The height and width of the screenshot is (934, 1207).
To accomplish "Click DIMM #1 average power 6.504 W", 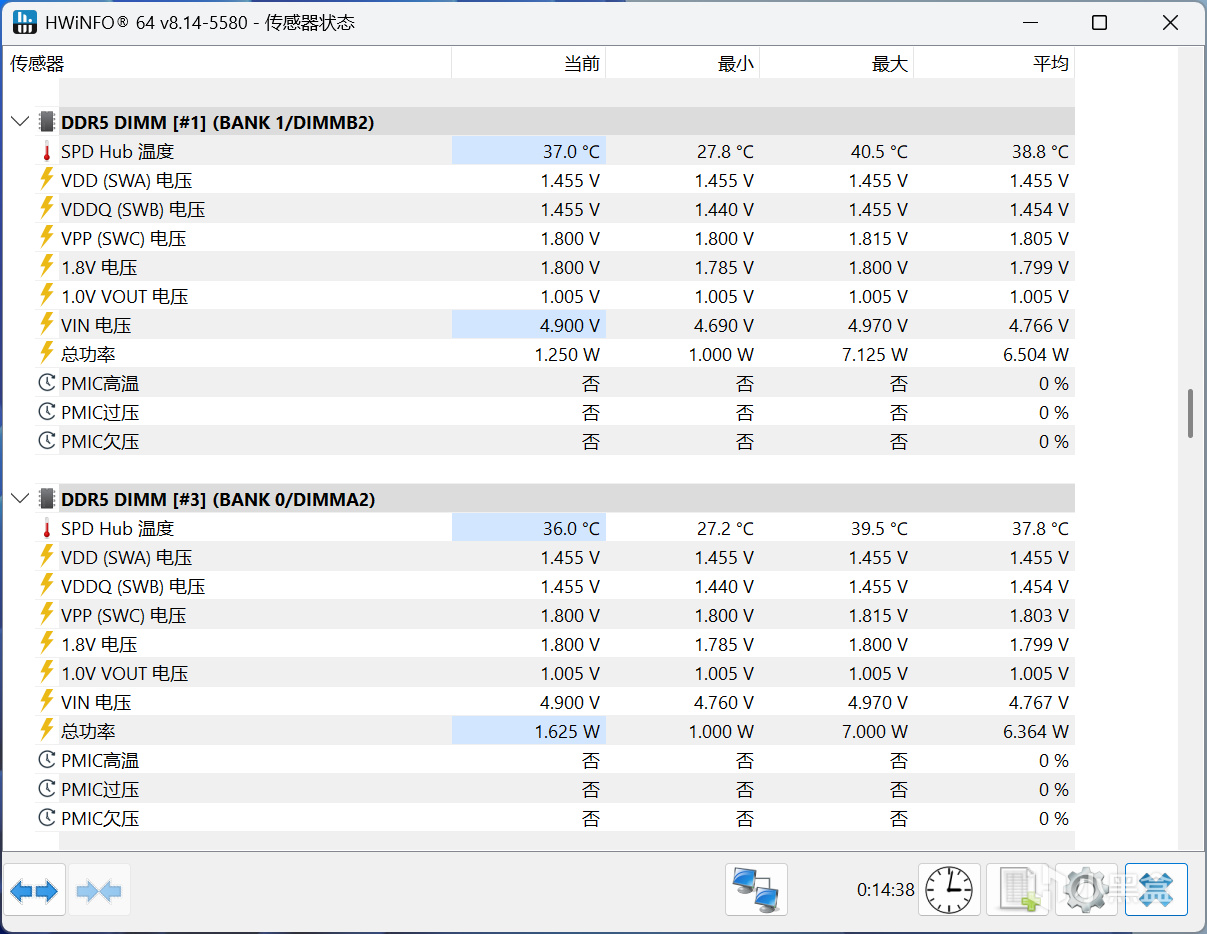I will click(1036, 354).
